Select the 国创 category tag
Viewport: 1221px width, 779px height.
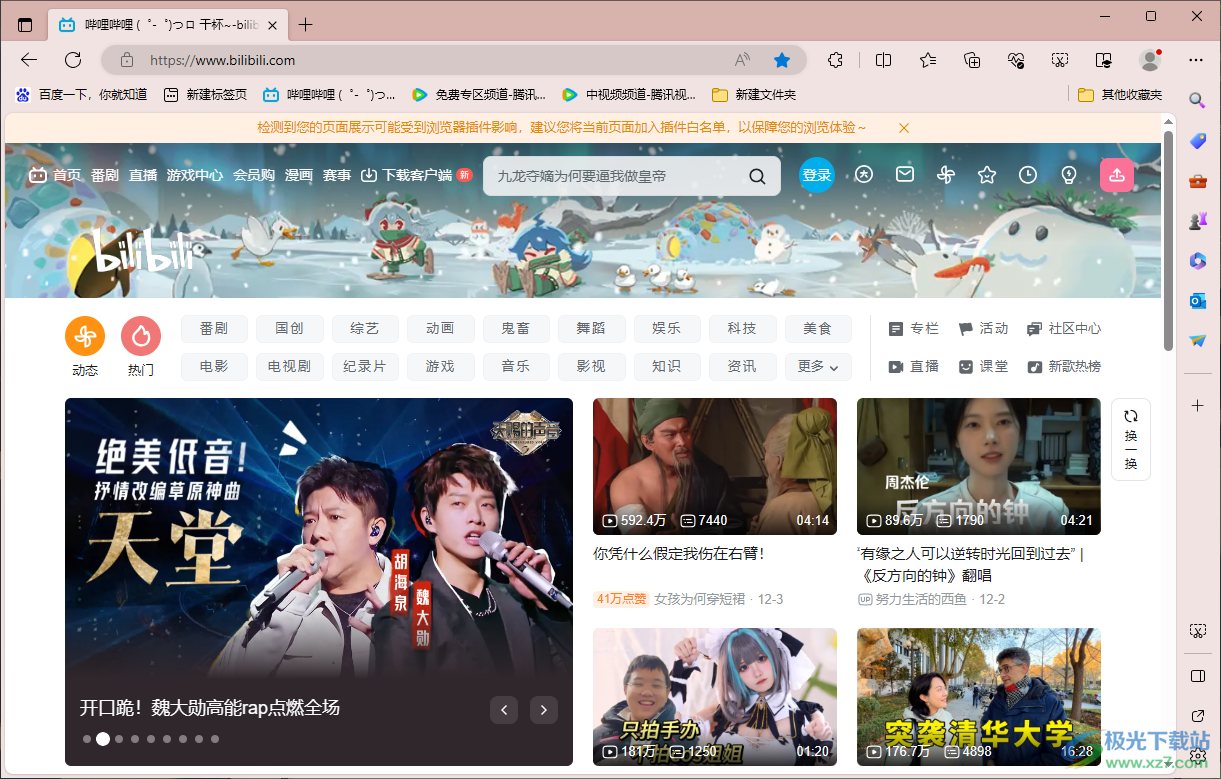290,329
